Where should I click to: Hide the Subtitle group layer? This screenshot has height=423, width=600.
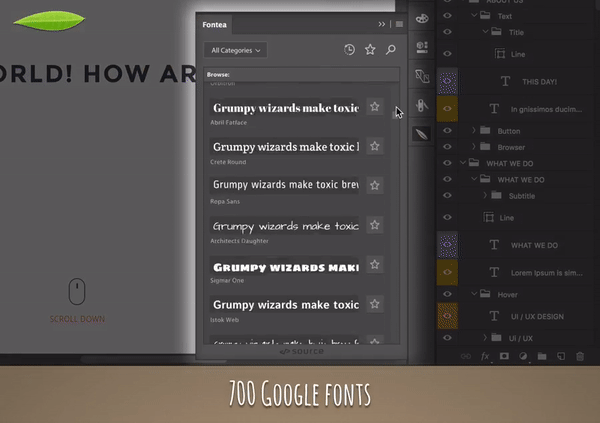[x=447, y=196]
